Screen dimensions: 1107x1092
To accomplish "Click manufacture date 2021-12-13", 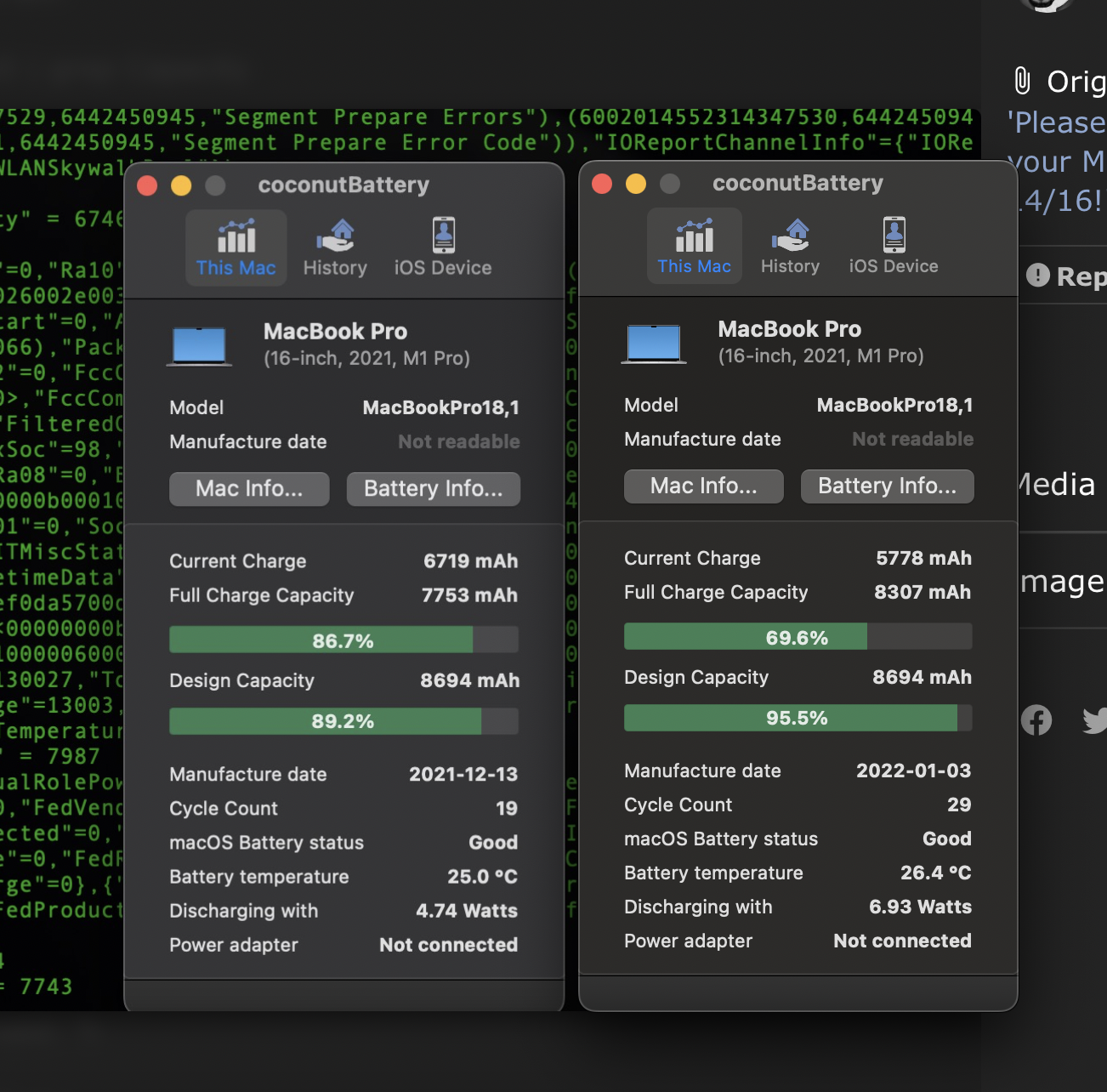I will coord(463,774).
